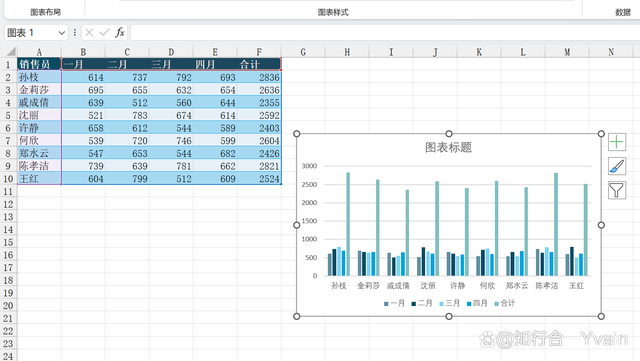This screenshot has width=640, height=361.
Task: Click the tall 合计 bar for 孙枝
Action: tap(348, 224)
